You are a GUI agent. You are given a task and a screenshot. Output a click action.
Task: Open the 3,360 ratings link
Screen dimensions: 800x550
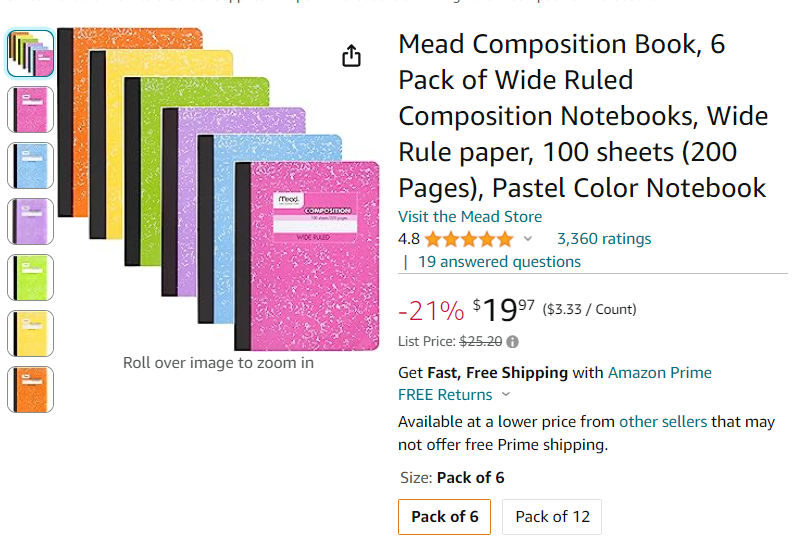[604, 239]
